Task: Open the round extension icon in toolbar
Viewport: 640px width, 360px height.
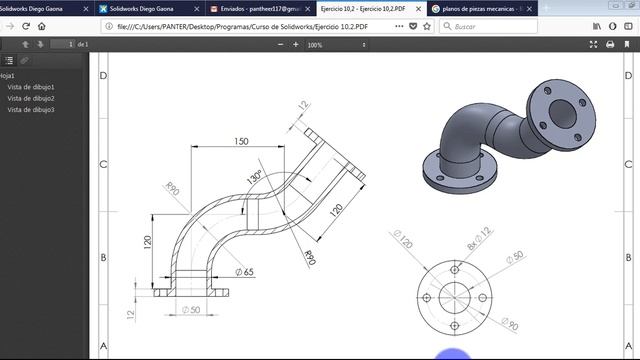Action: click(x=613, y=27)
